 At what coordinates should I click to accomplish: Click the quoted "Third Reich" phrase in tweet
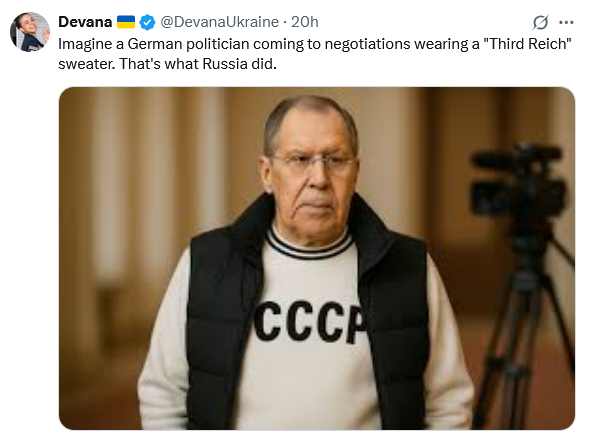(x=527, y=44)
